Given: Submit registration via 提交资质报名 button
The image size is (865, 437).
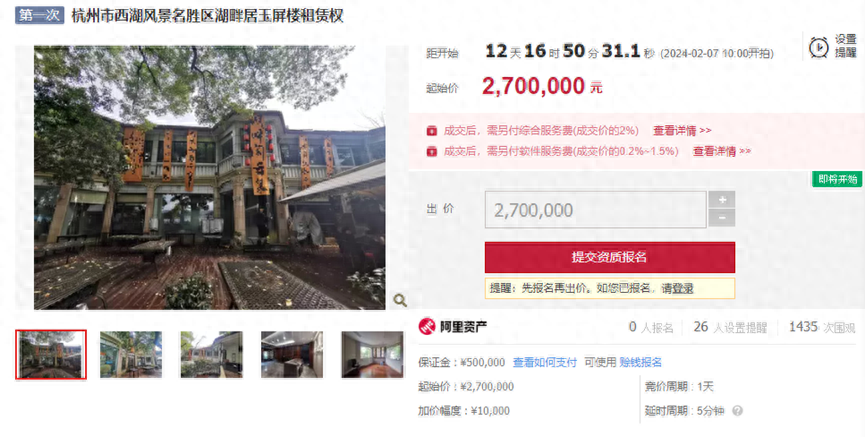Looking at the screenshot, I should 610,257.
